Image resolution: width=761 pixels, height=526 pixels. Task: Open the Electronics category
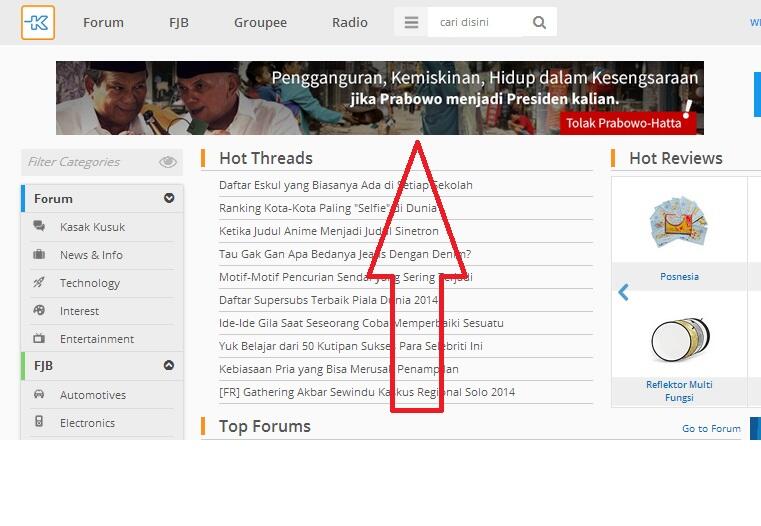pos(87,423)
